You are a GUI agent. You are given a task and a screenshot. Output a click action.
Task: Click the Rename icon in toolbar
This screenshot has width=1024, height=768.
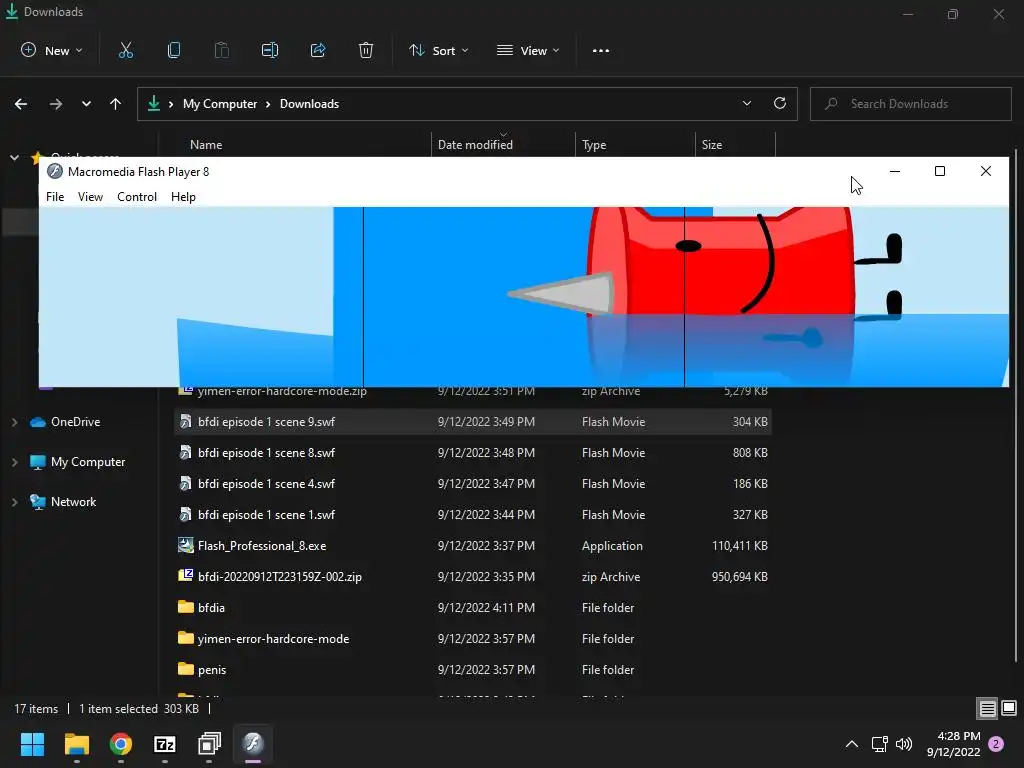(x=270, y=50)
